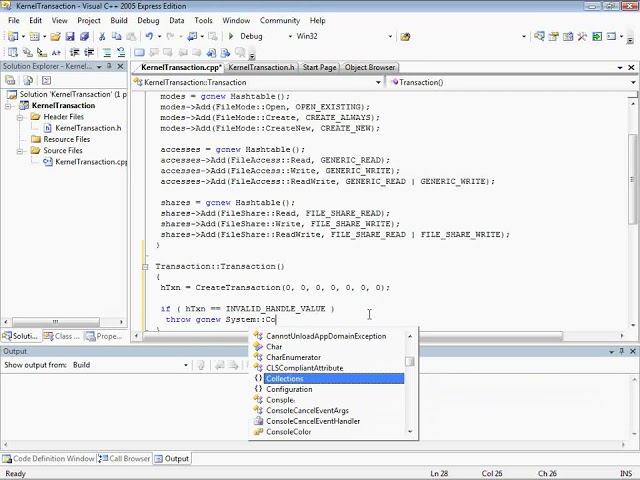Viewport: 640px width, 480px height.
Task: Click the Add New Item toolbar icon
Action: 34,36
